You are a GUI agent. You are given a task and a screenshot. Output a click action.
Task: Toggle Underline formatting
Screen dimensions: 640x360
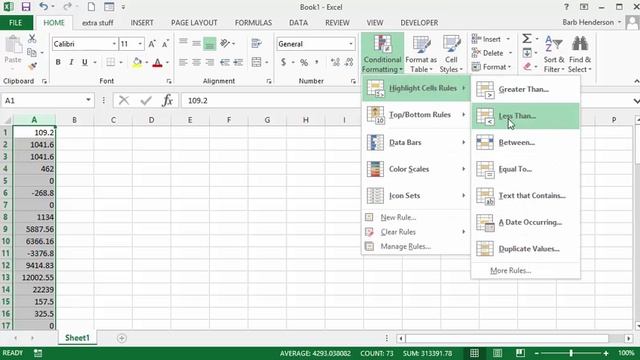click(x=84, y=62)
